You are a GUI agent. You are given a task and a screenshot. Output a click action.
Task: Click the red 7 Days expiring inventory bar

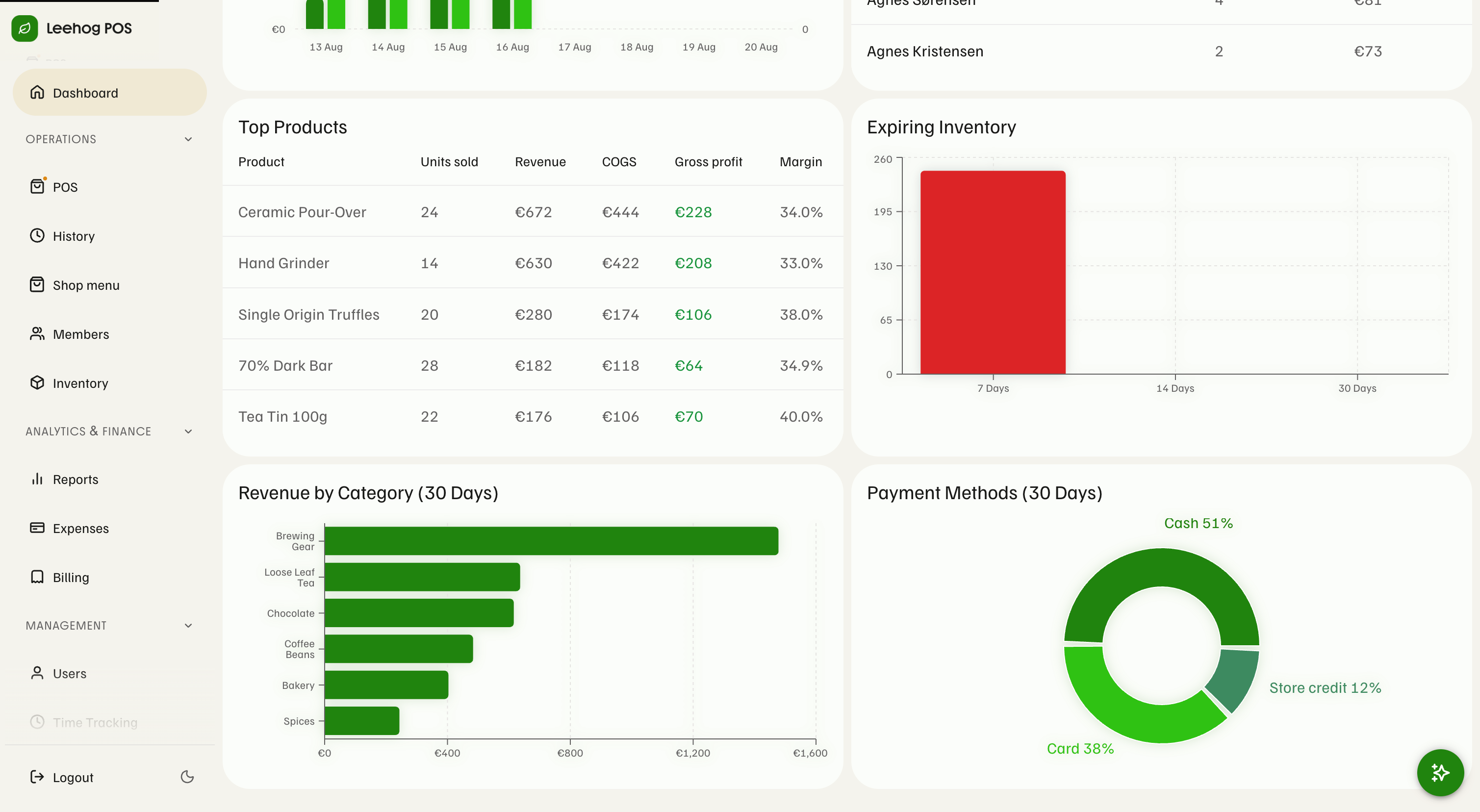click(993, 273)
